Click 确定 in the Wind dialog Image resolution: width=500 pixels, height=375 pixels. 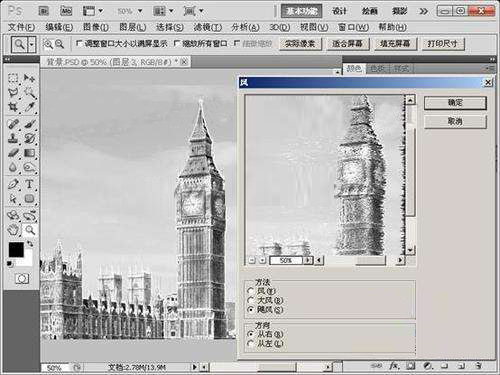point(455,103)
